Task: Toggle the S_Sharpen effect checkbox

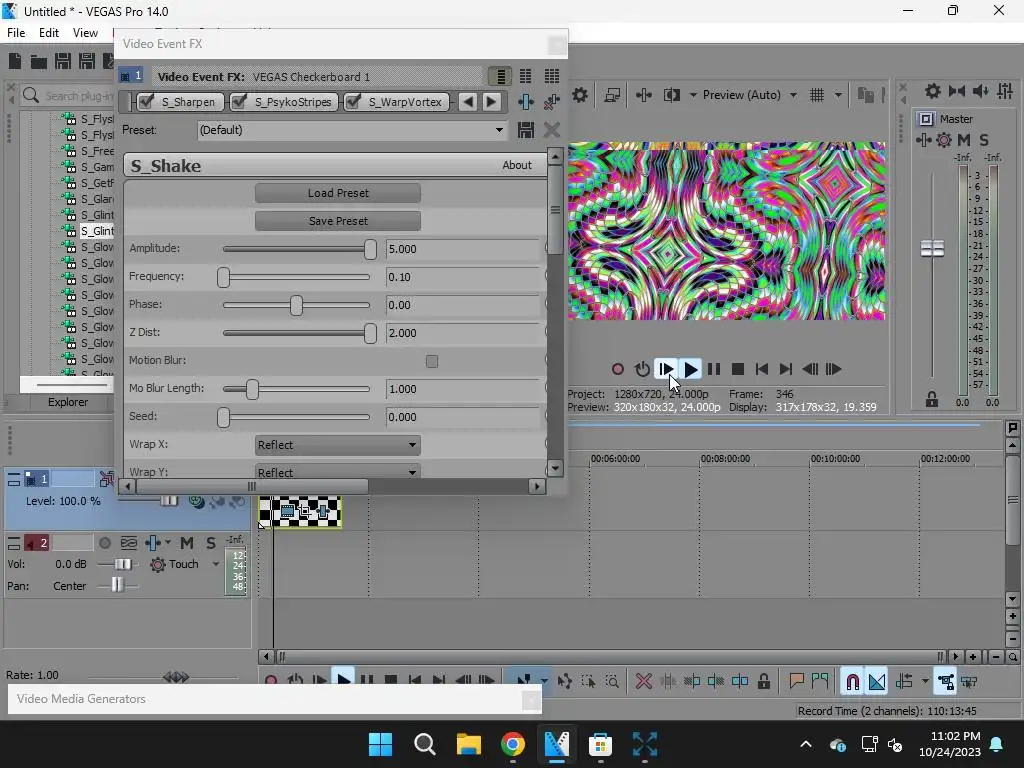Action: (x=147, y=102)
